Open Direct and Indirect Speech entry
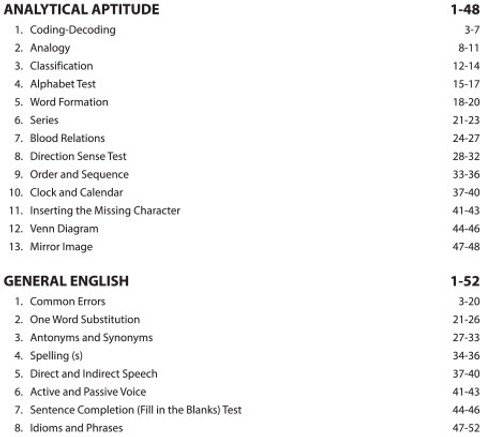This screenshot has width=480, height=437. 94,374
